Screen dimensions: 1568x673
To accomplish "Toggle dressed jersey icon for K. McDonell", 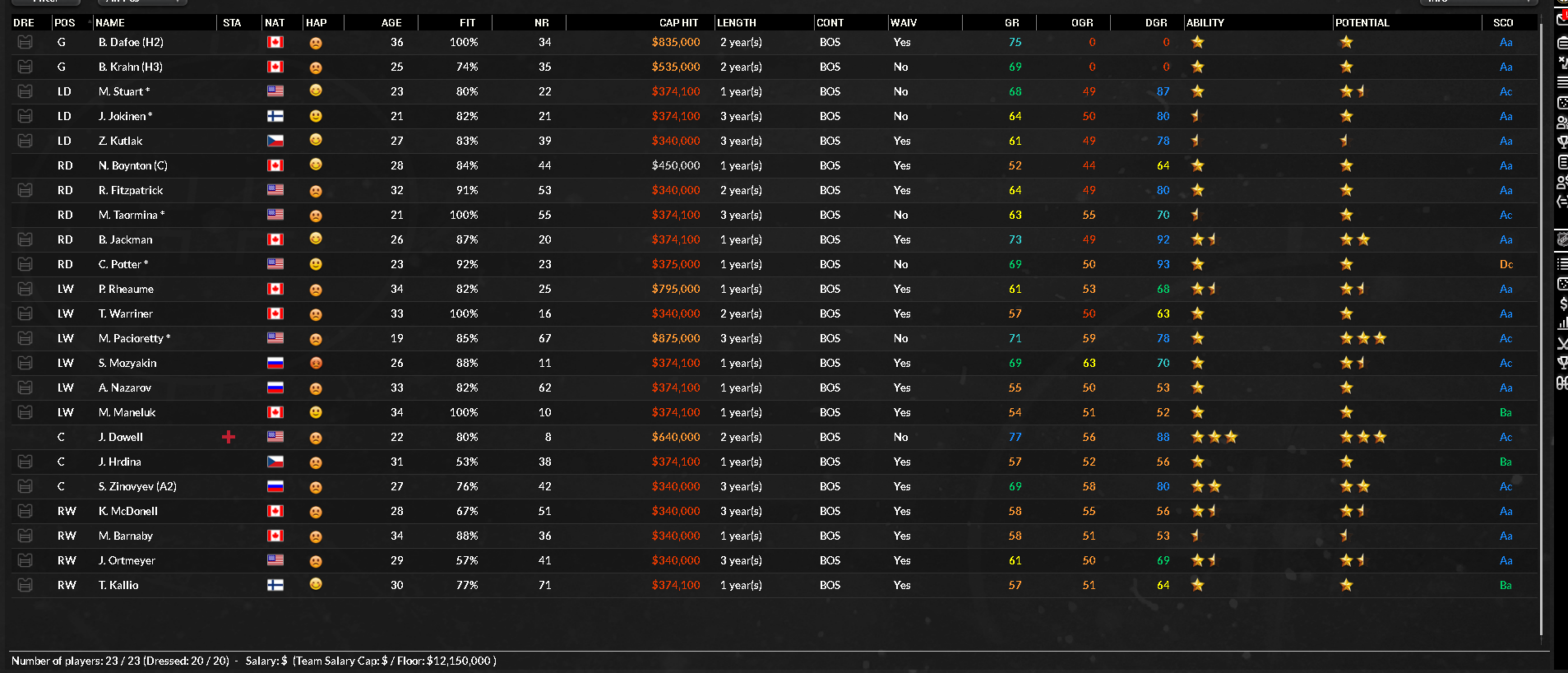I will tap(25, 511).
